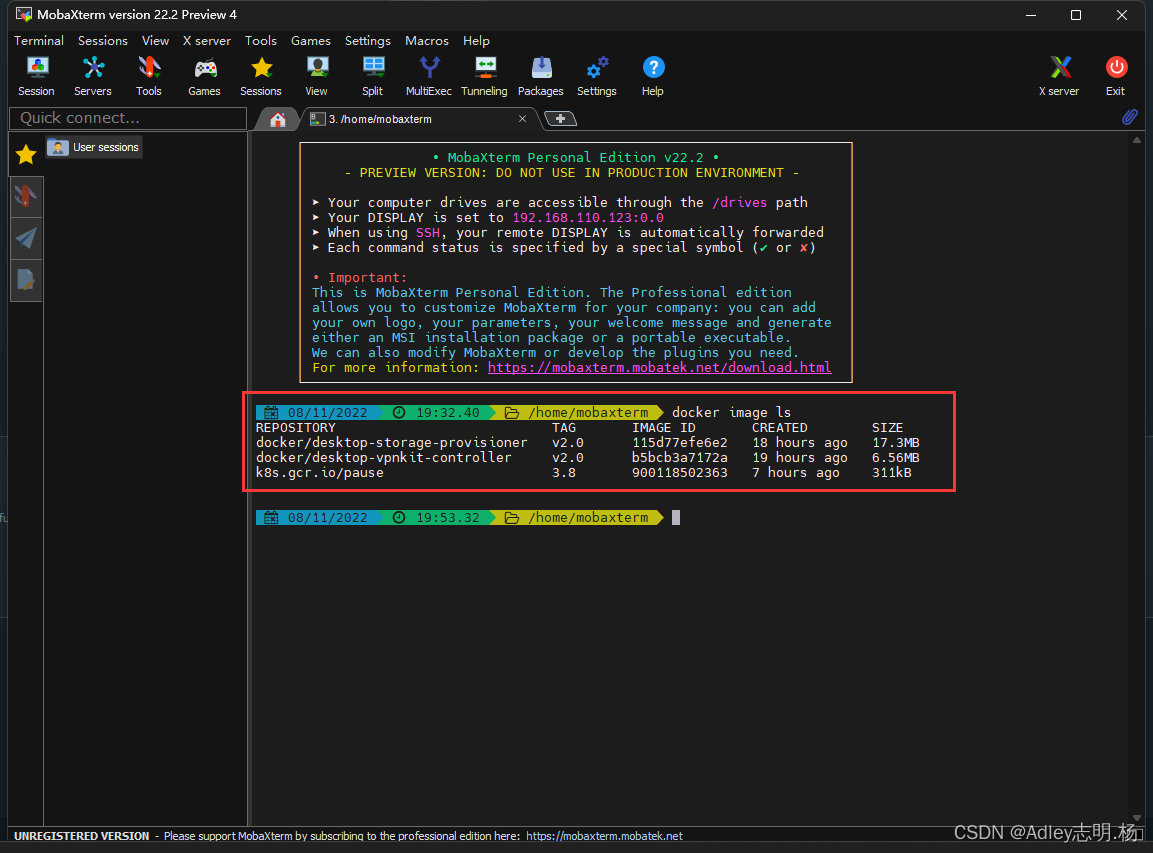Select the yellow star sidebar tab
This screenshot has height=853, width=1153.
coord(26,154)
